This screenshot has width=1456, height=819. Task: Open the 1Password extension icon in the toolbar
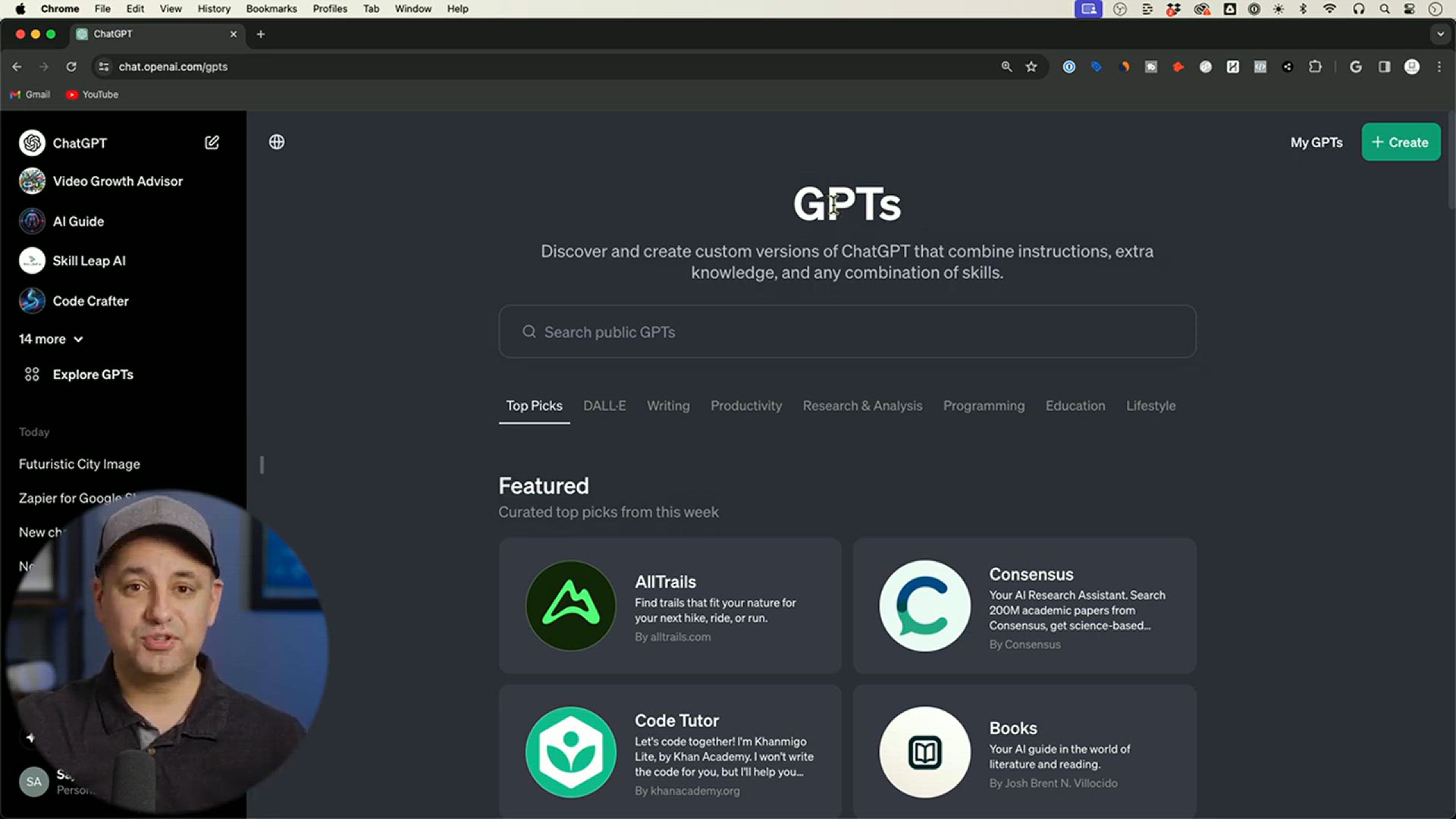(1069, 67)
